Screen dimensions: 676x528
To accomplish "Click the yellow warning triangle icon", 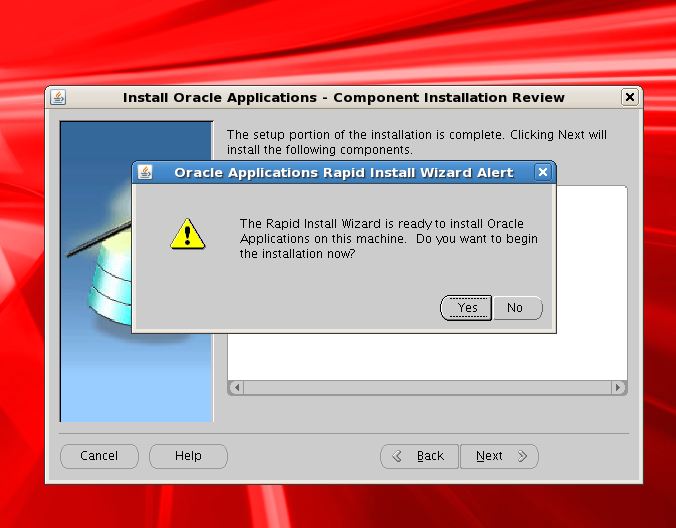I will (188, 234).
